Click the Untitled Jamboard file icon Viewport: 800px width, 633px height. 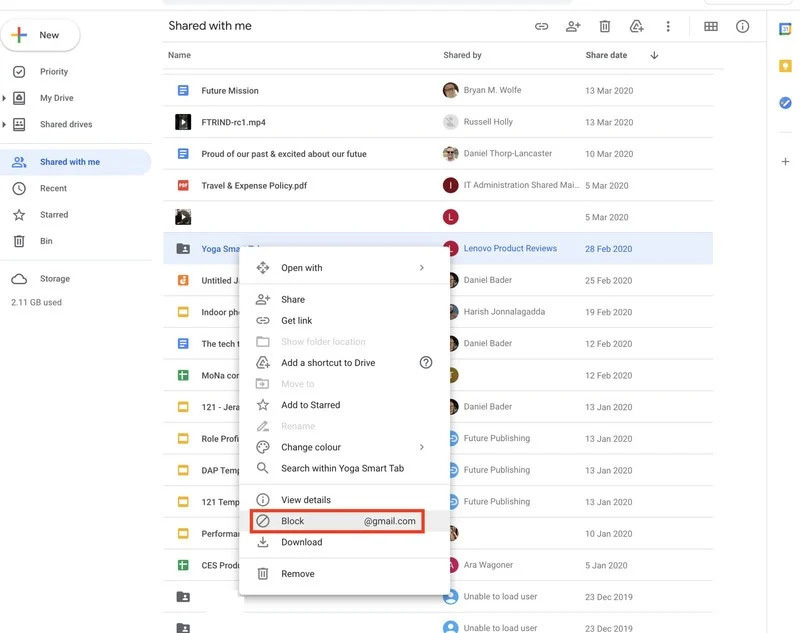(183, 280)
